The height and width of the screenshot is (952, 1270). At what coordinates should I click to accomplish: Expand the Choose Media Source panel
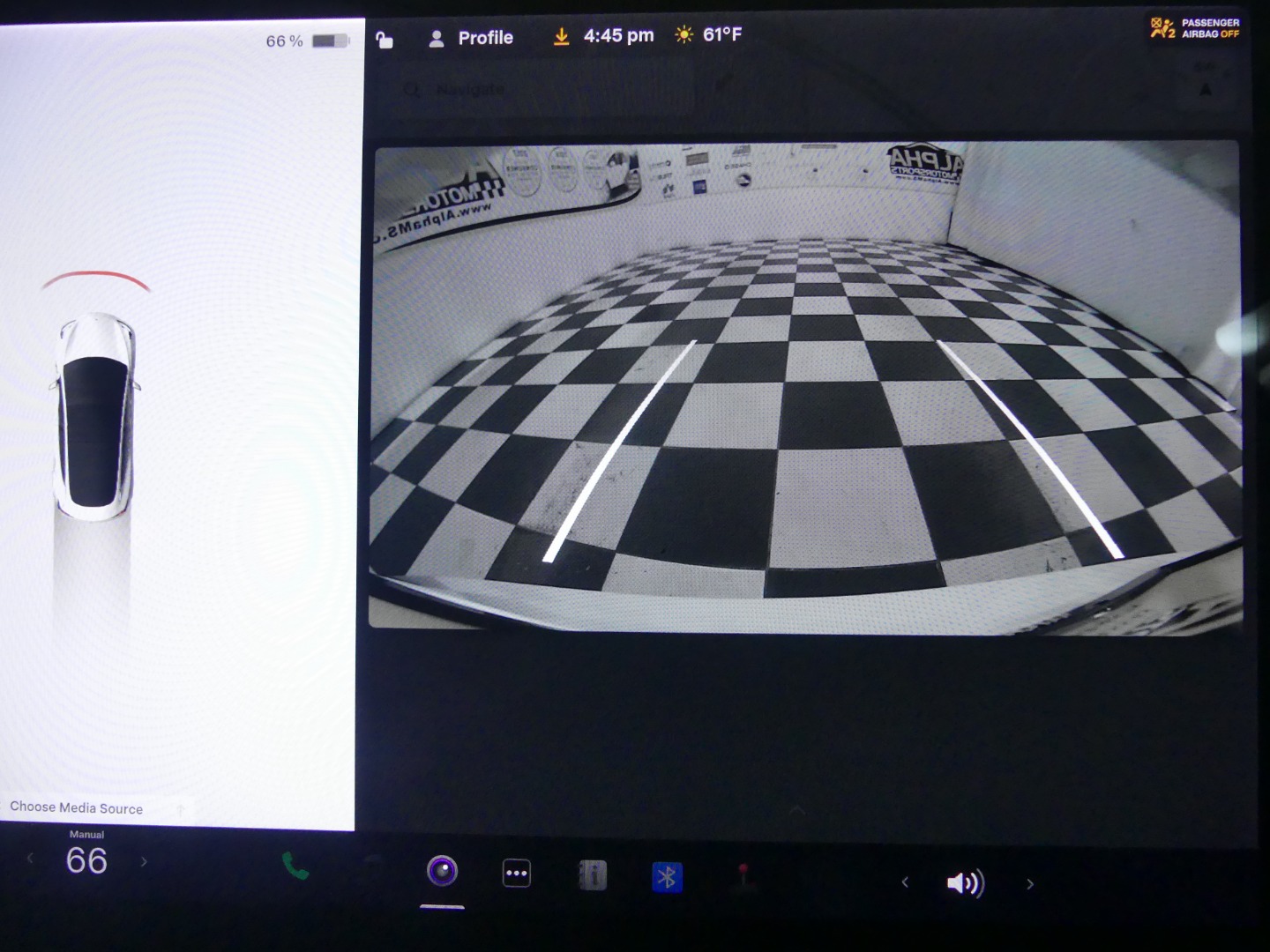point(77,808)
